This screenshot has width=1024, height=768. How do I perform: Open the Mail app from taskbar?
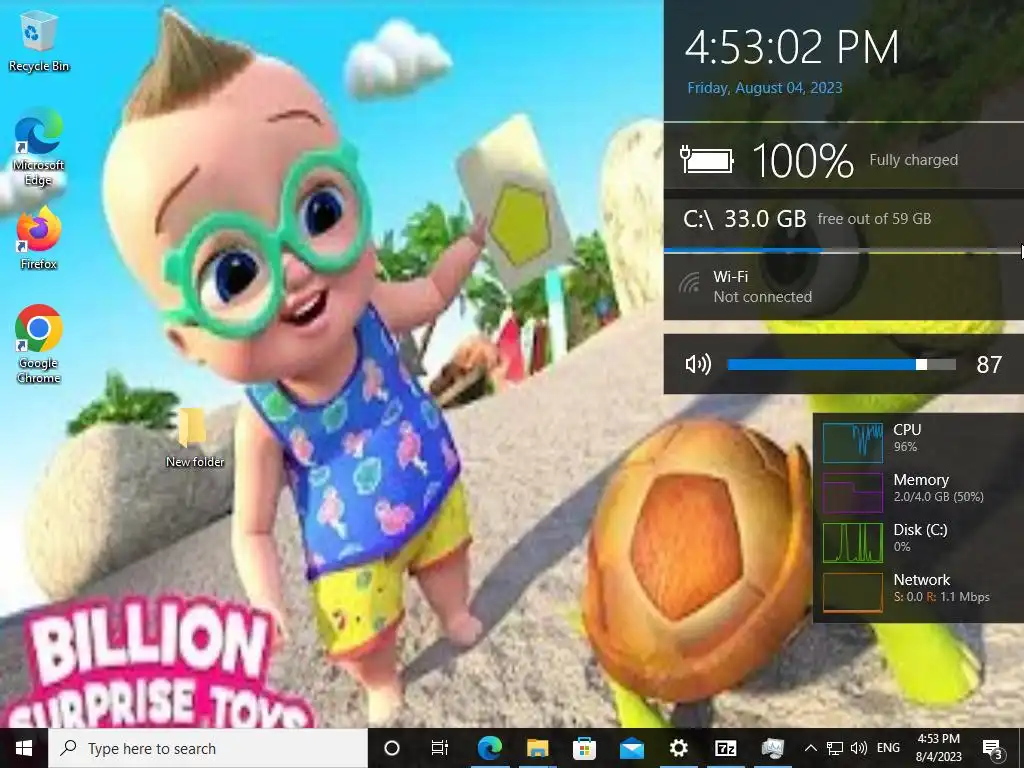point(632,748)
